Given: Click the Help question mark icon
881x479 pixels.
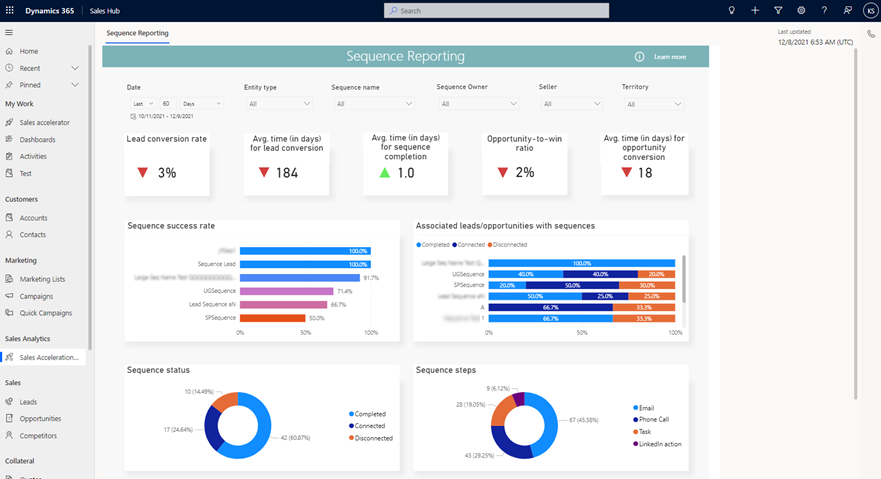Looking at the screenshot, I should pyautogui.click(x=824, y=10).
